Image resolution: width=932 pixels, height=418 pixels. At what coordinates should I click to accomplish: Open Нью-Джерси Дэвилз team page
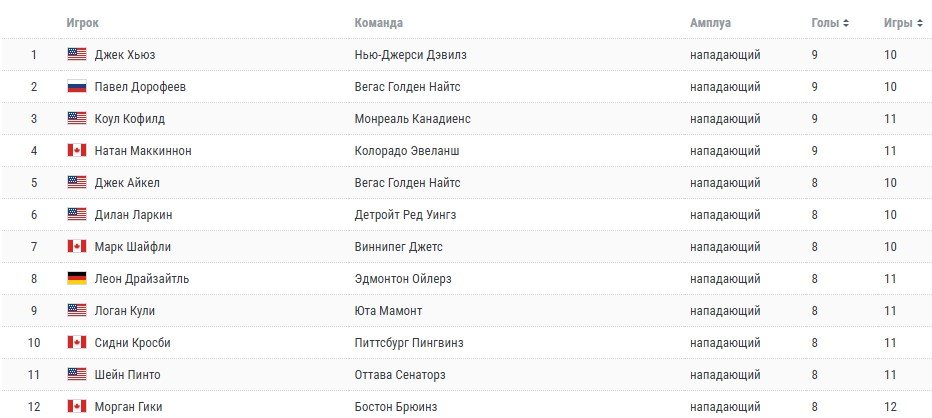coord(410,54)
